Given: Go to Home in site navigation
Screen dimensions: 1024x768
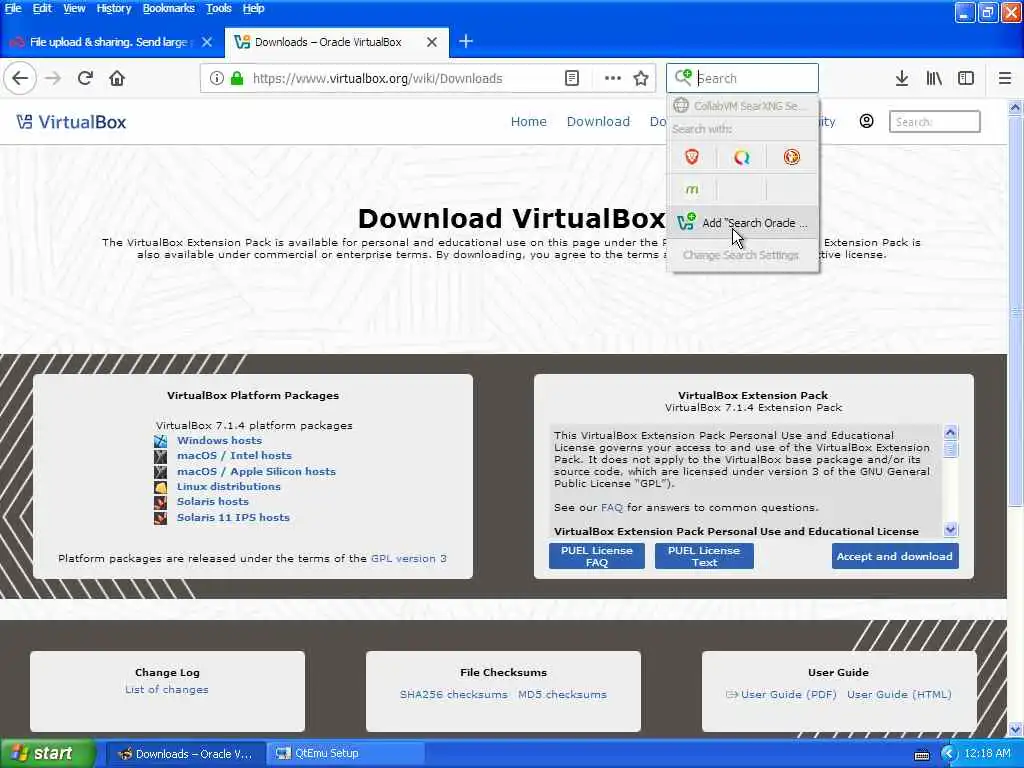Looking at the screenshot, I should [528, 121].
